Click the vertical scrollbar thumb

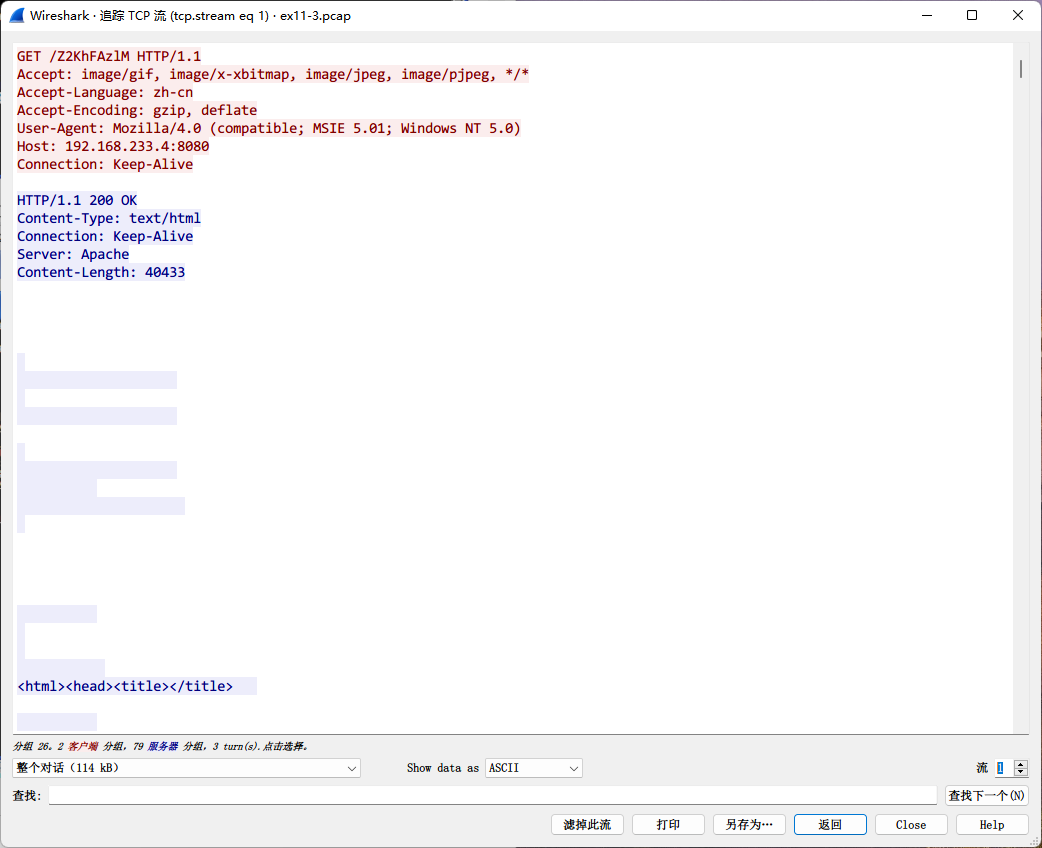tap(1021, 68)
